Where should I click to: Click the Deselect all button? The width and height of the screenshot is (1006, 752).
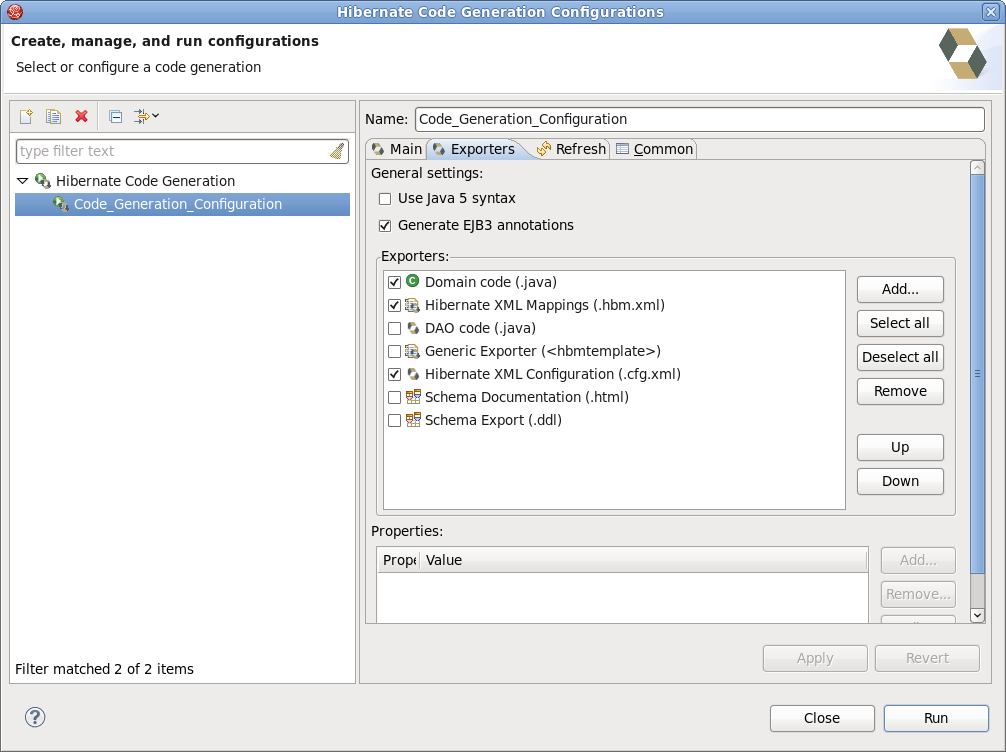click(x=899, y=357)
